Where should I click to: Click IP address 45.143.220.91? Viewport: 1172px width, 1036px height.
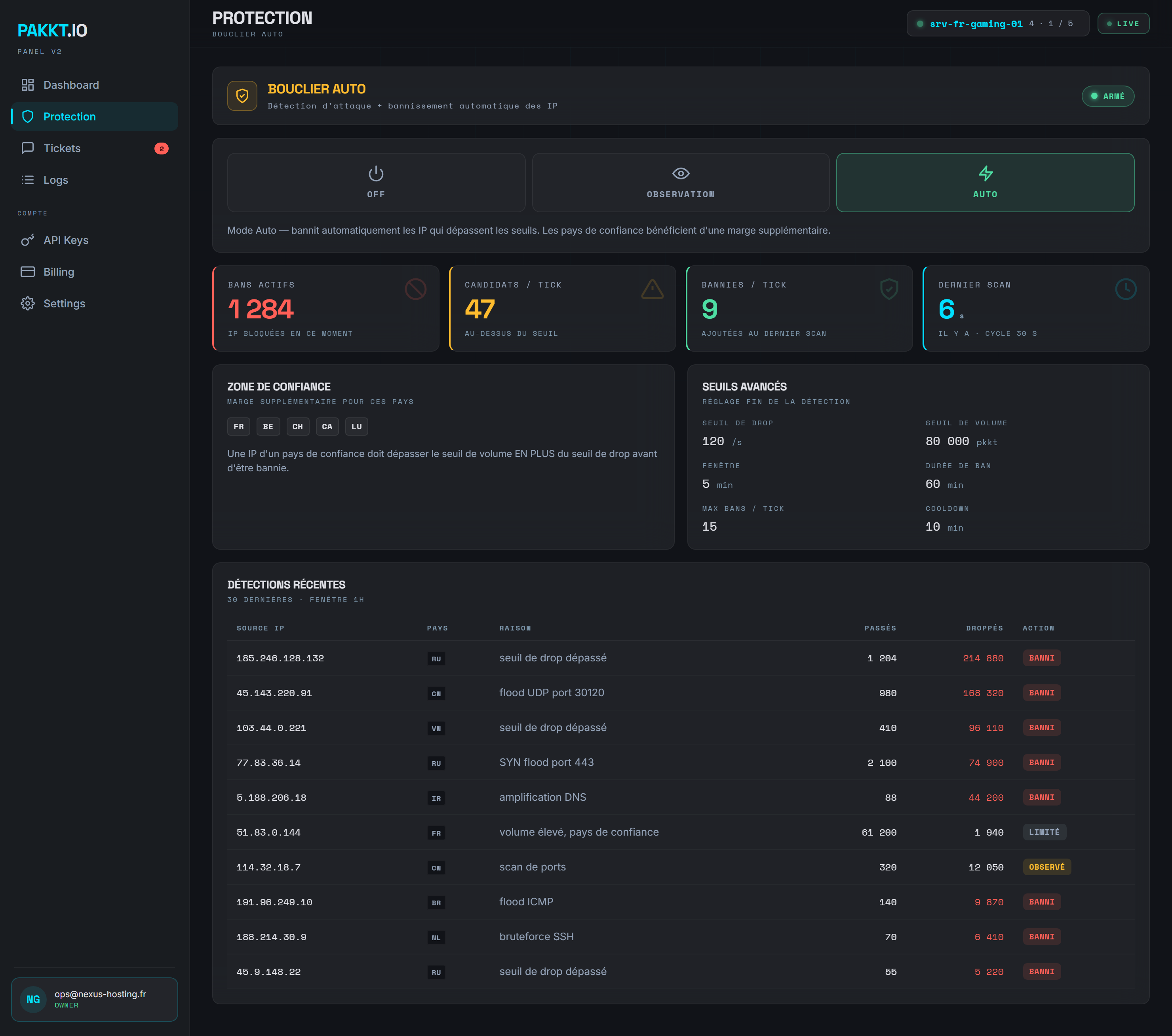pyautogui.click(x=274, y=693)
